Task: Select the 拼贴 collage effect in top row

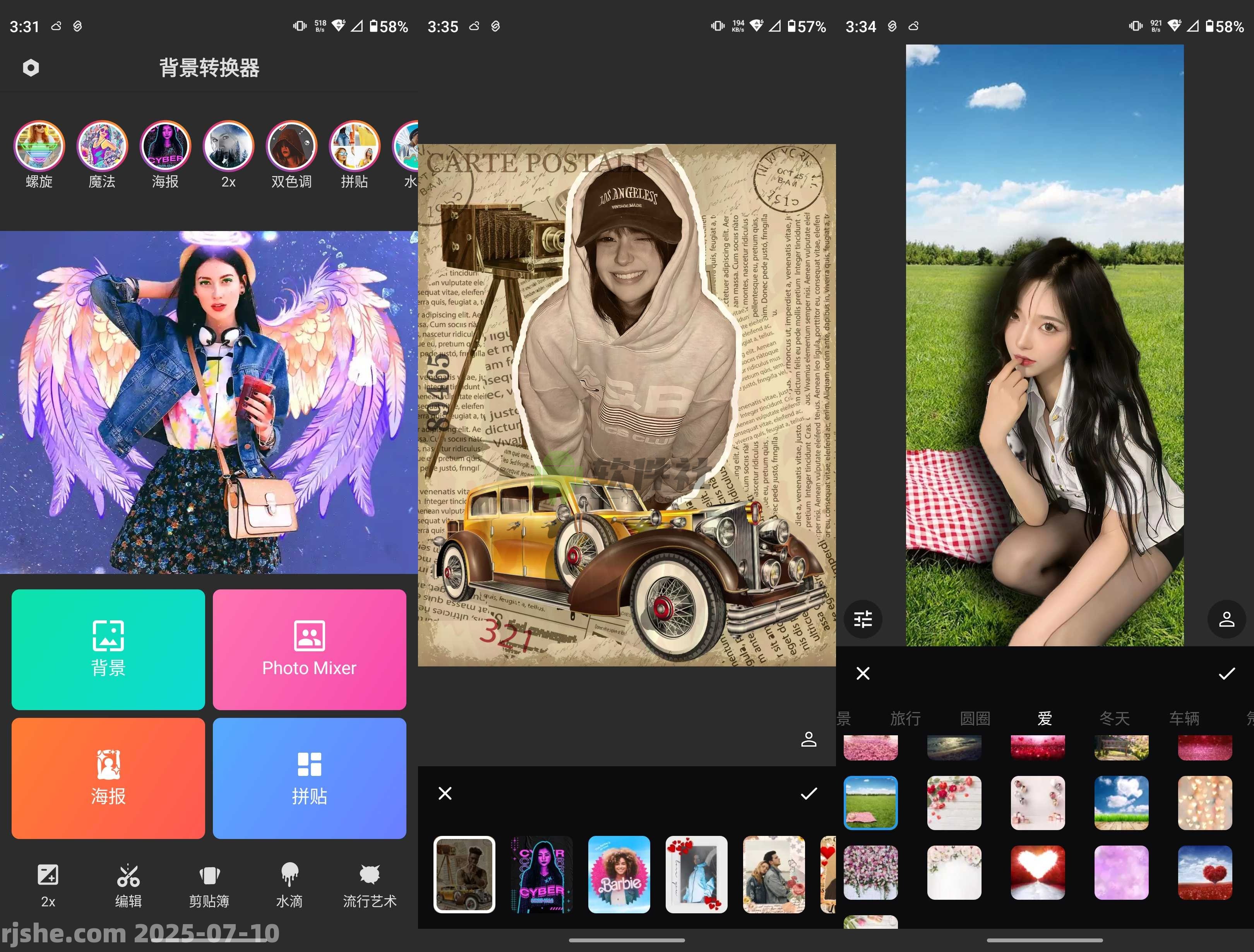Action: [354, 146]
